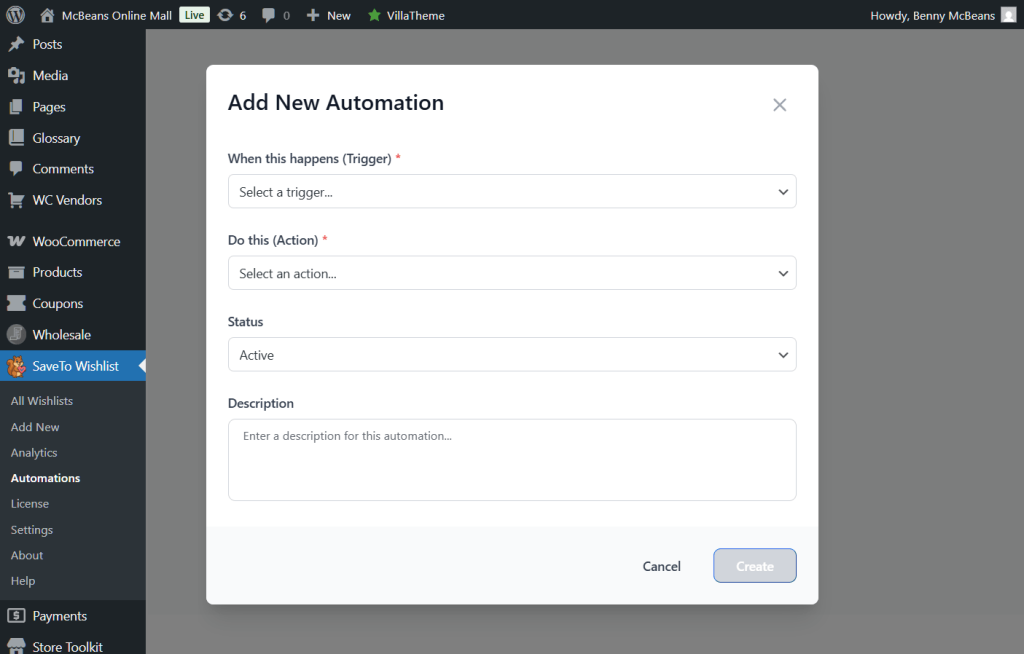1024x654 pixels.
Task: Expand the Select an action dropdown
Action: (512, 272)
